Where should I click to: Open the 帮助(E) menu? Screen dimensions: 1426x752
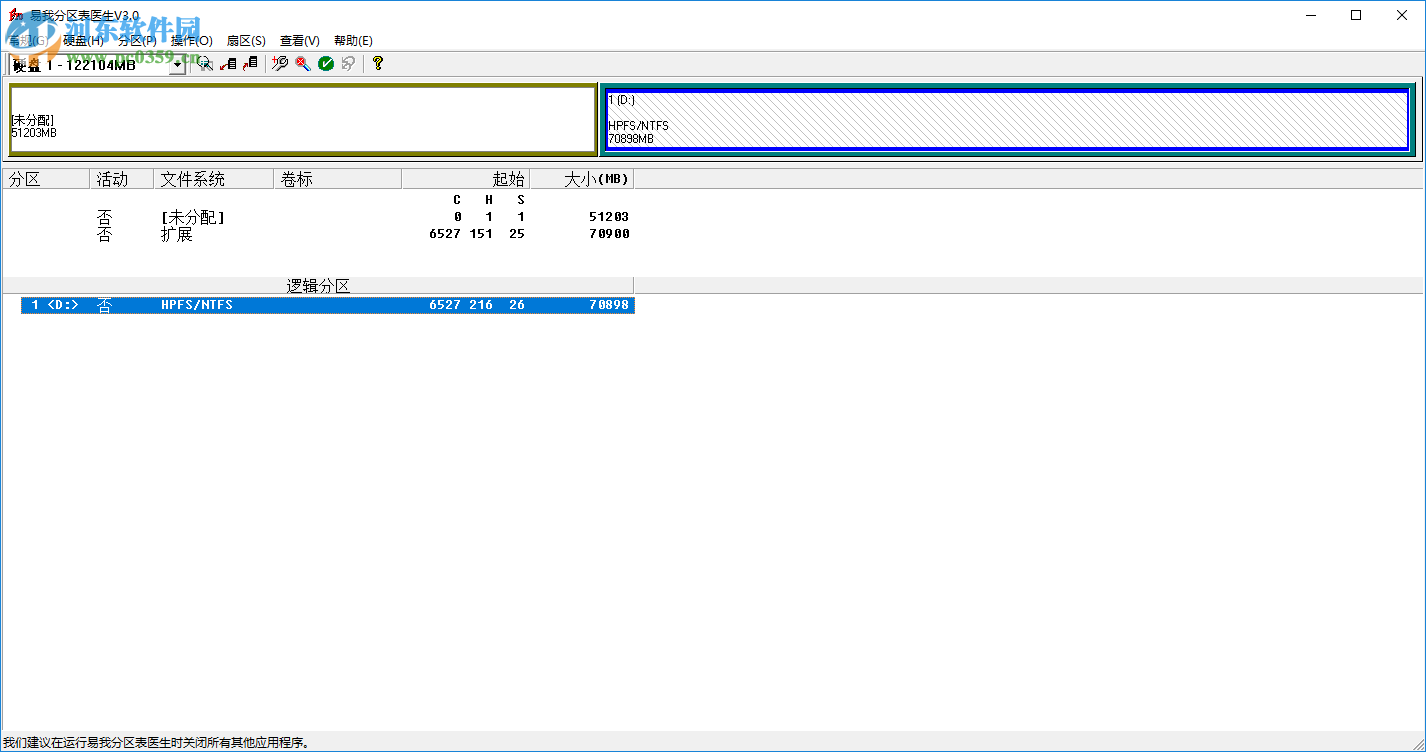353,41
